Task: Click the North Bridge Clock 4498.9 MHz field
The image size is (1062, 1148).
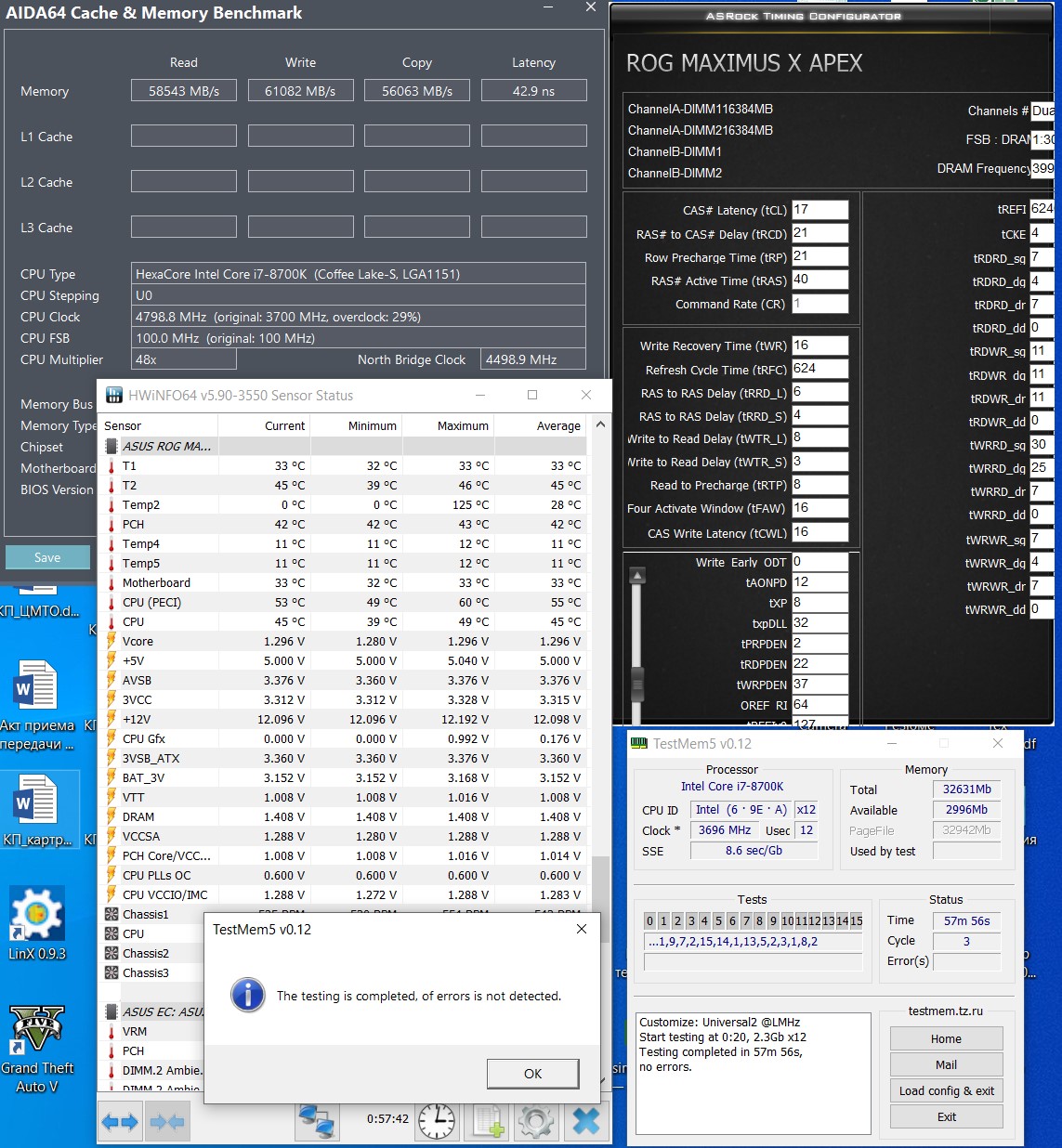Action: tap(534, 359)
